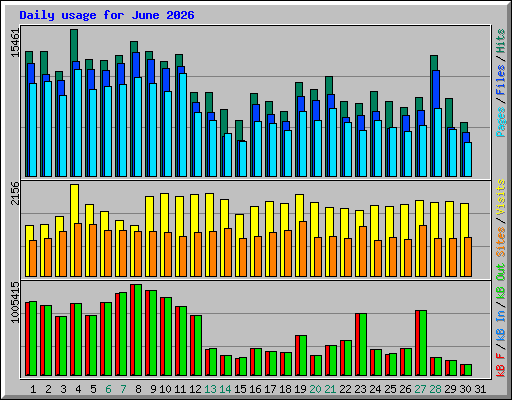This screenshot has width=512, height=400.
Task: Click the green day 21 axis label
Action: tap(330, 389)
